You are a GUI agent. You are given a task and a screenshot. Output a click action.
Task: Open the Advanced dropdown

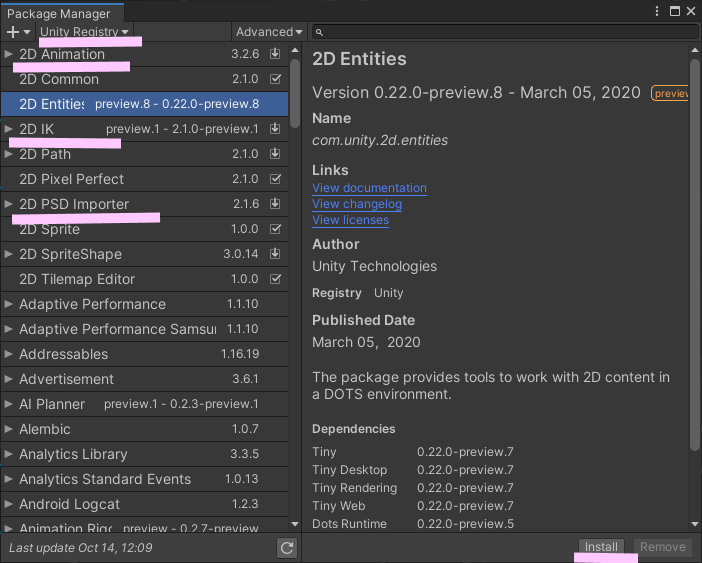coord(269,32)
